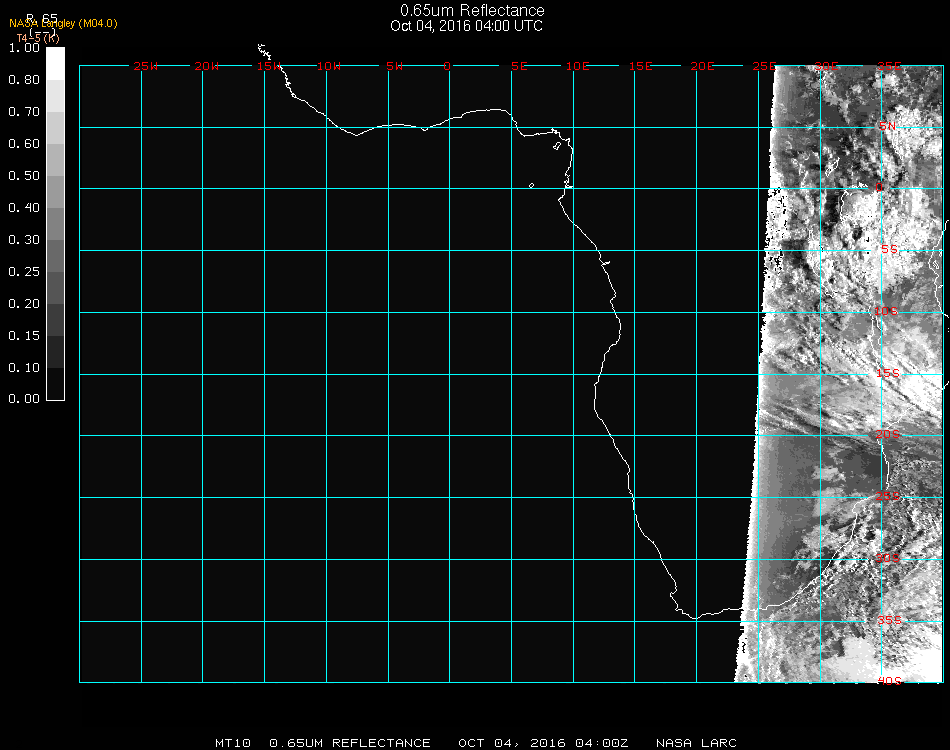Image resolution: width=950 pixels, height=750 pixels.
Task: Click the 0.25 value on the colorbar
Action: [x=23, y=272]
